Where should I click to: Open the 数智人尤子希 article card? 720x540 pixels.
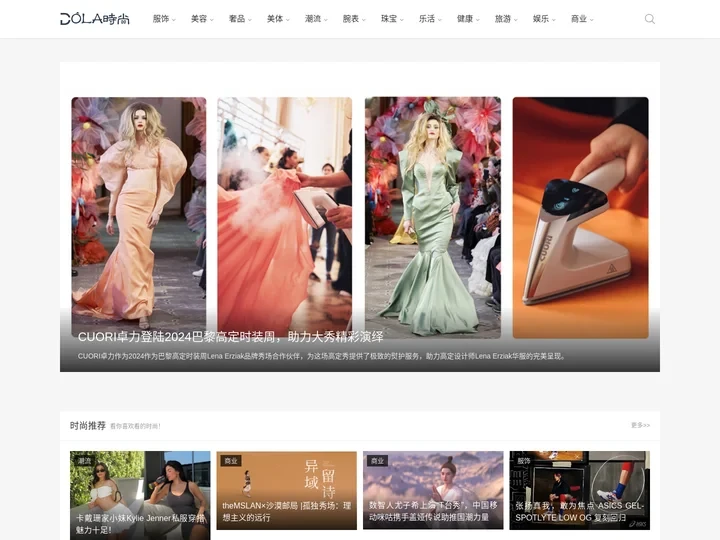point(433,490)
